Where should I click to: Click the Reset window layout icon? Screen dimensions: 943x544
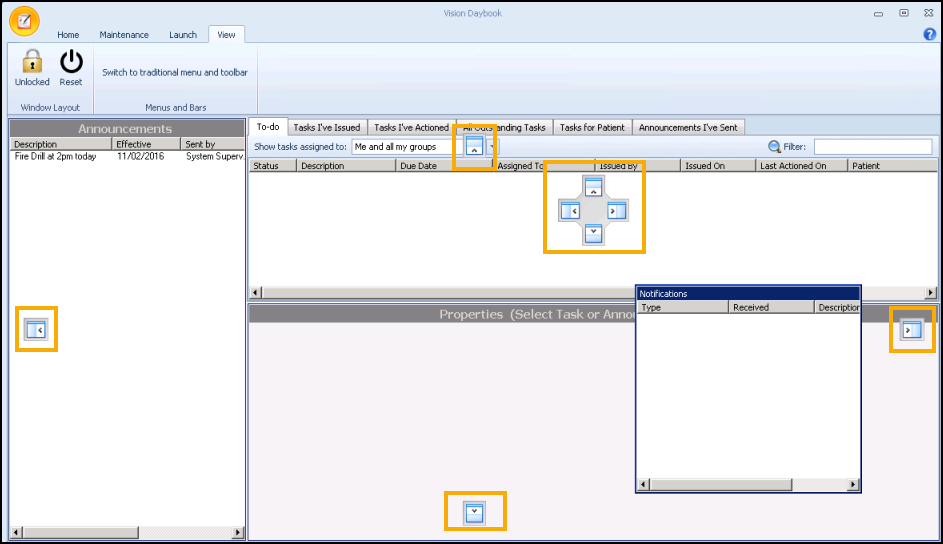tap(71, 62)
